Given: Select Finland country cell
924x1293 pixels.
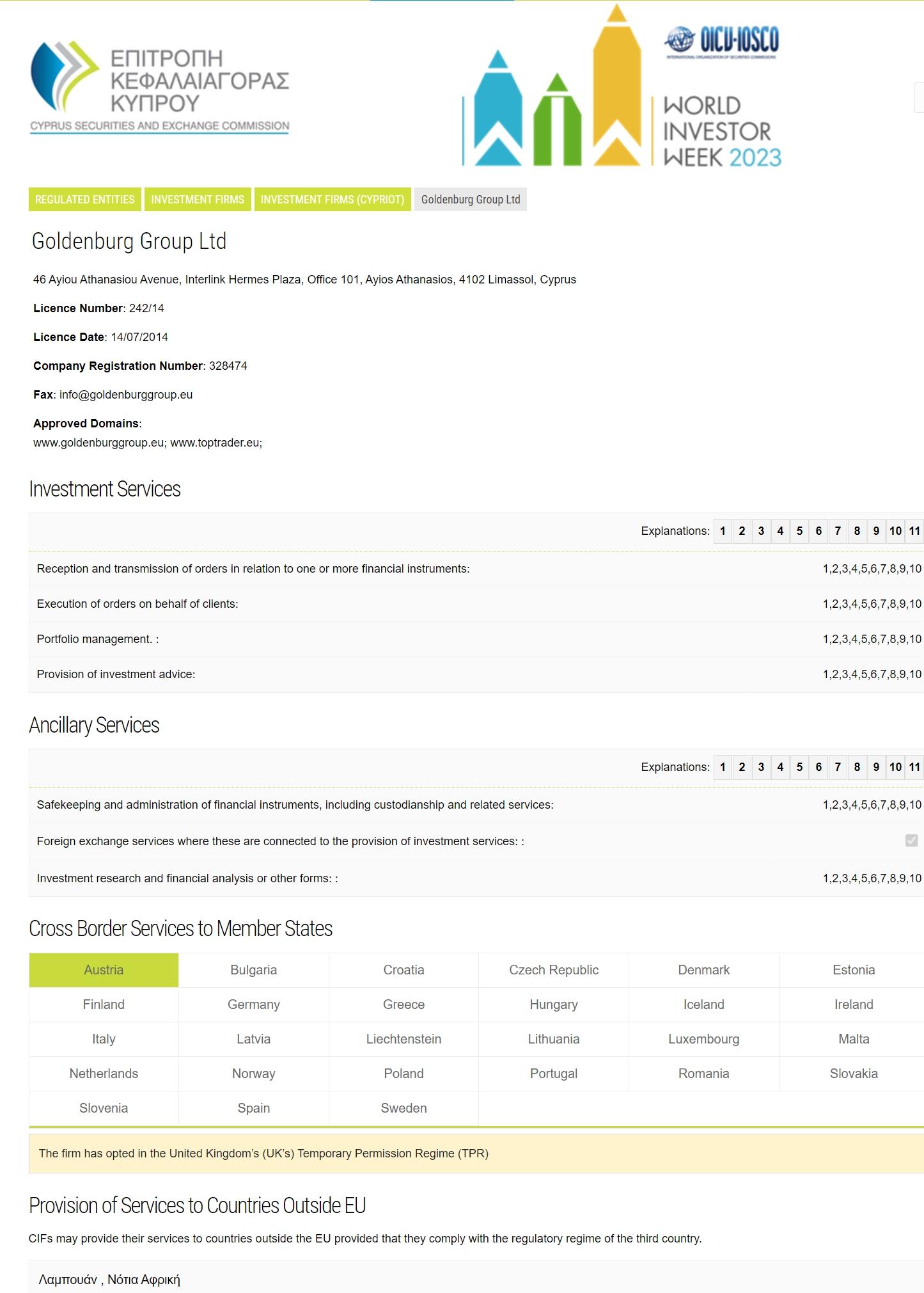Looking at the screenshot, I should coord(104,1004).
